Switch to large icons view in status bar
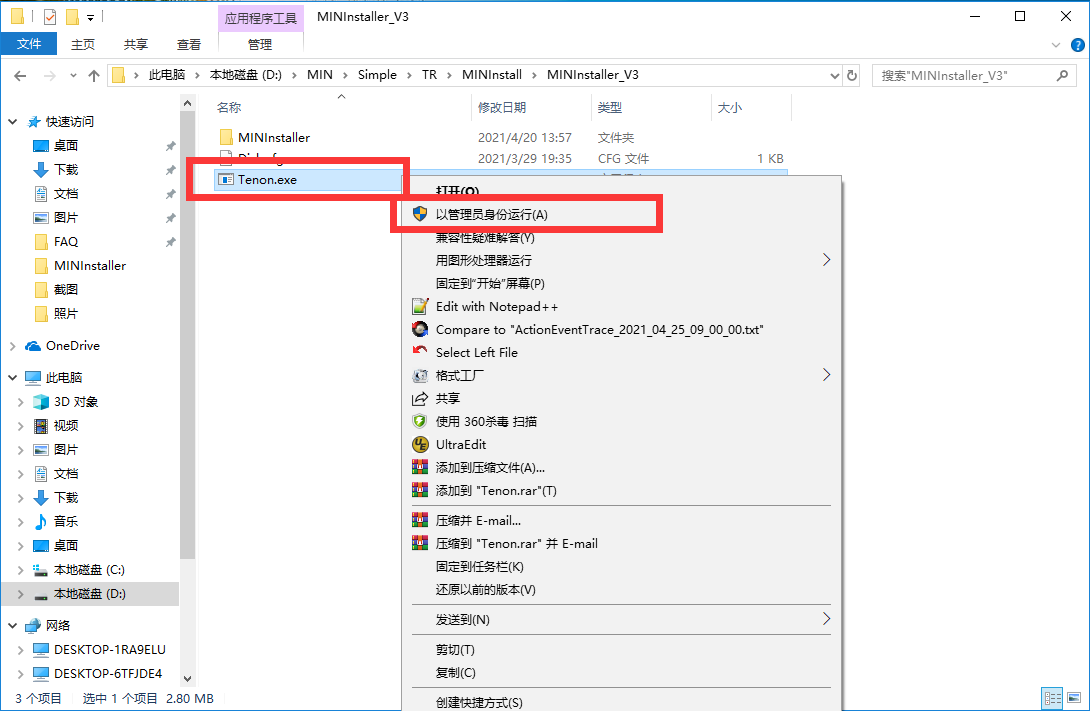This screenshot has width=1090, height=711. coord(1074,698)
